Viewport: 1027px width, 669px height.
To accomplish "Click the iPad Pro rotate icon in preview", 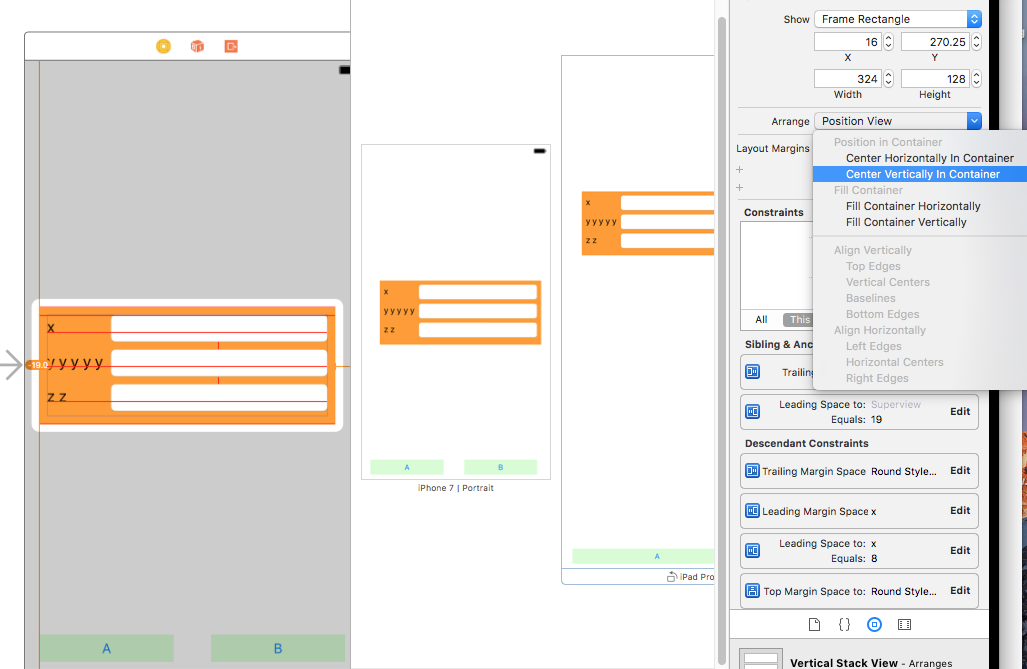I will (672, 577).
